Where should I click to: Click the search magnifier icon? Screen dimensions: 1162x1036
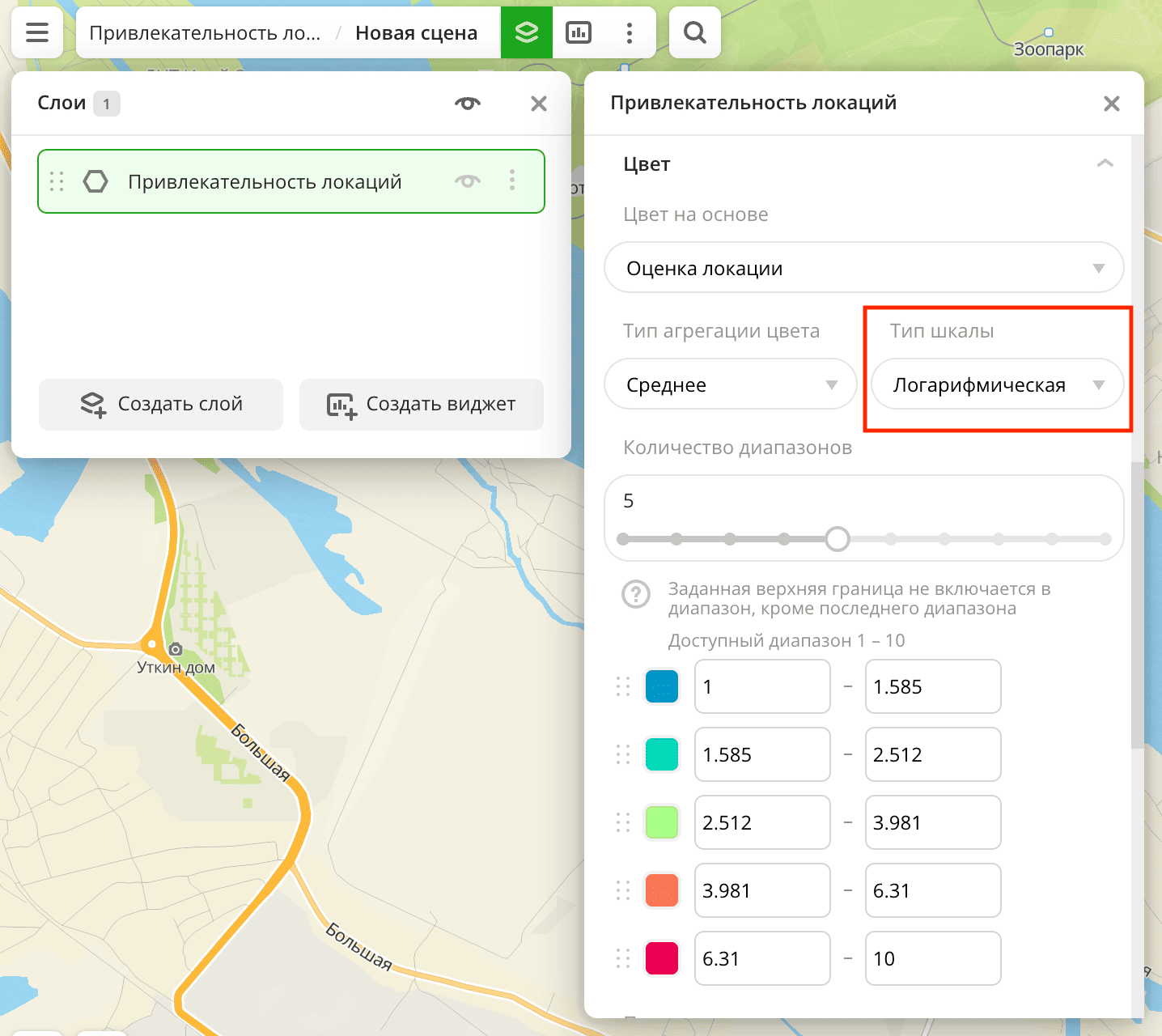694,32
